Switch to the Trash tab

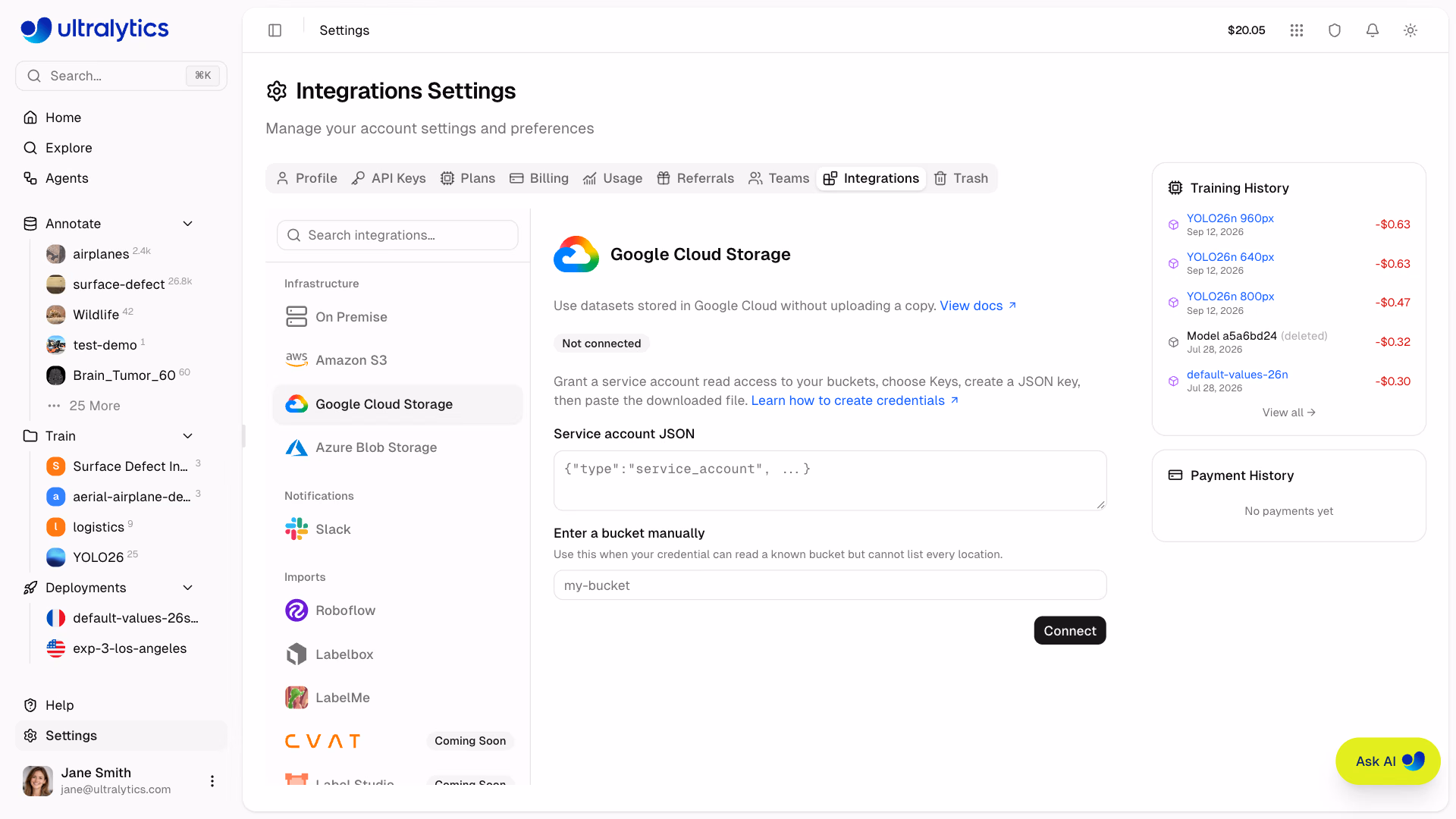(961, 178)
